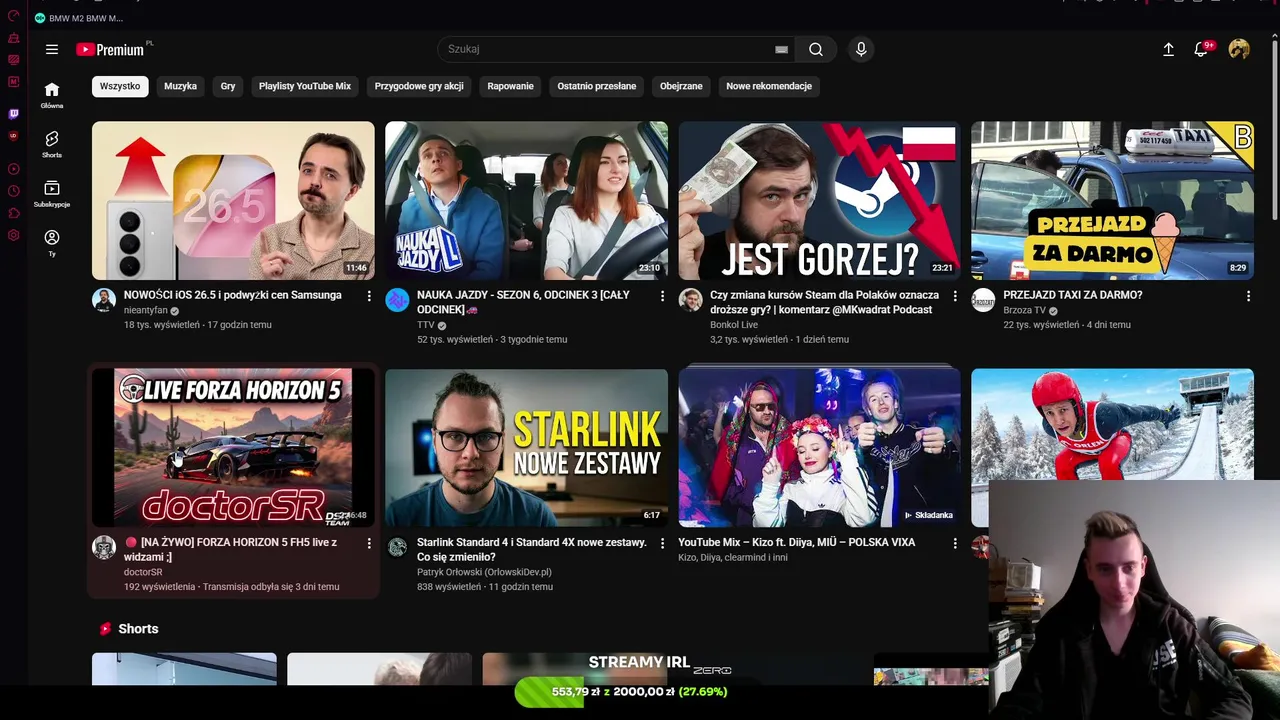This screenshot has height=720, width=1280.
Task: Open the Główna home sidebar item
Action: (x=52, y=95)
